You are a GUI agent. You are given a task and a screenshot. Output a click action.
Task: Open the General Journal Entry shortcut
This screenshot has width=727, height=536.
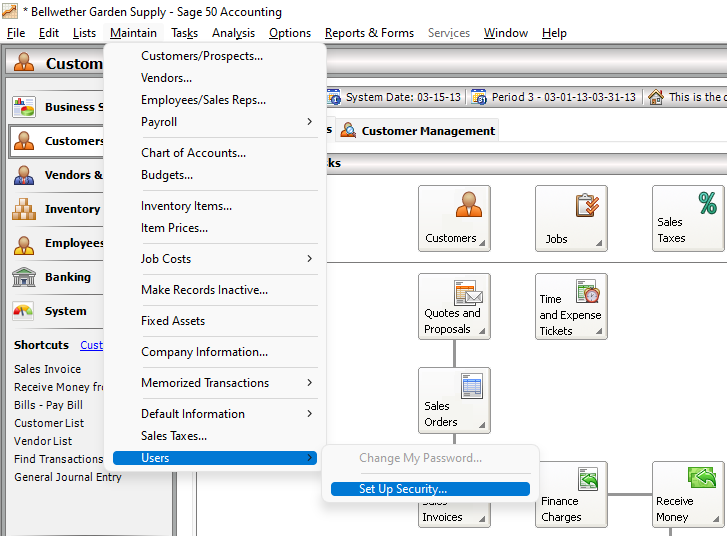click(x=68, y=477)
